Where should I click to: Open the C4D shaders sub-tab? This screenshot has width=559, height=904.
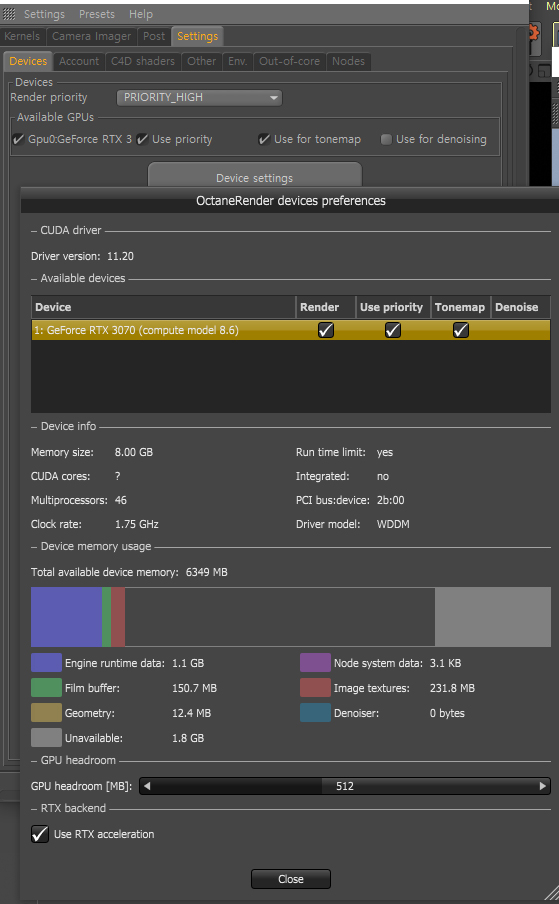(x=143, y=61)
